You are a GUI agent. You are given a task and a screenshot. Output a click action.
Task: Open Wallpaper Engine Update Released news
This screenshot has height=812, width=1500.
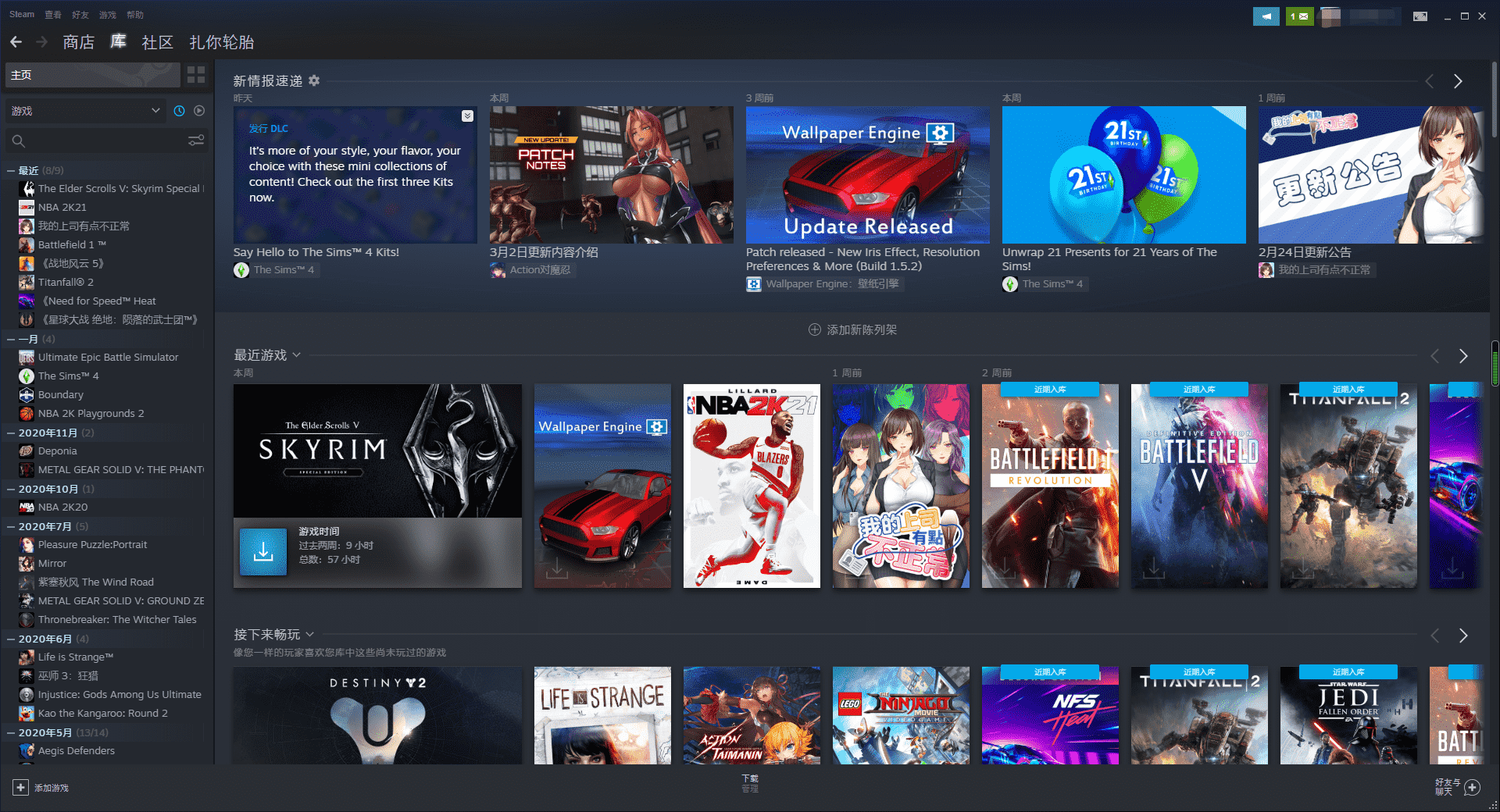(868, 175)
